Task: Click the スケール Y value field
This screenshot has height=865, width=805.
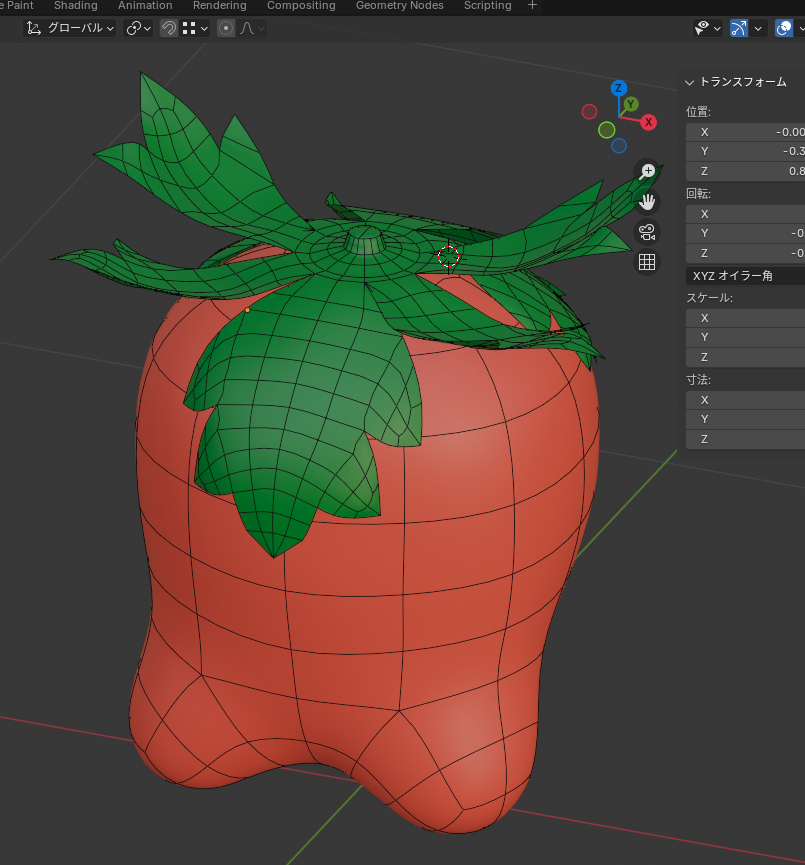Action: click(745, 337)
